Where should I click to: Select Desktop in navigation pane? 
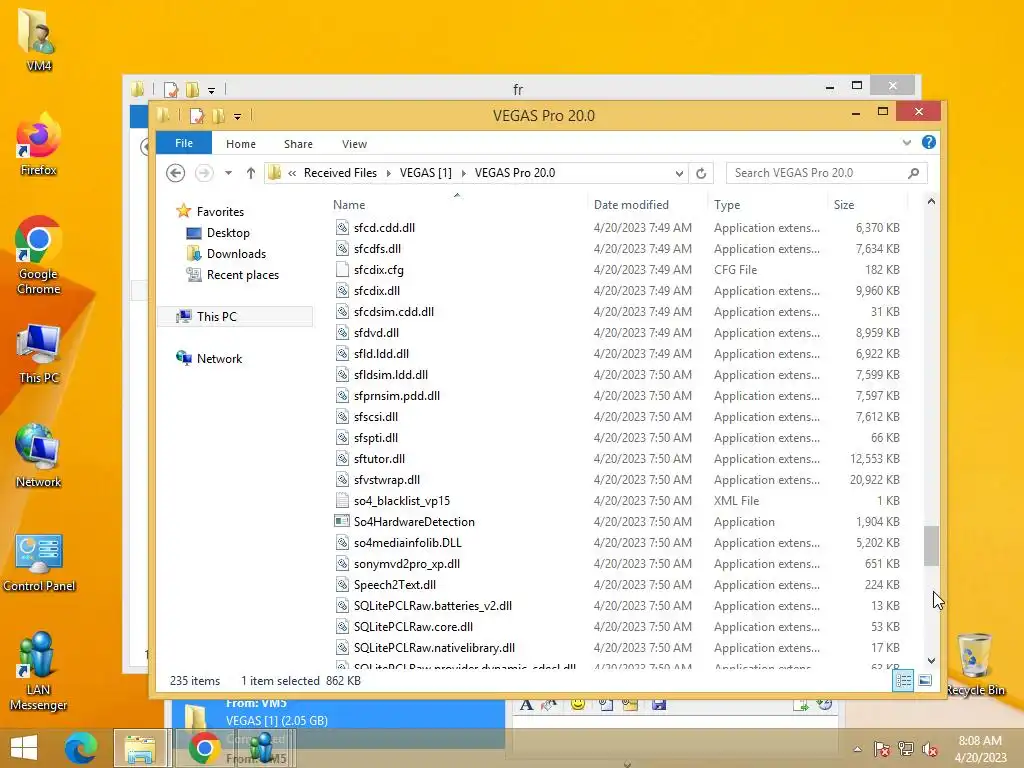(228, 232)
